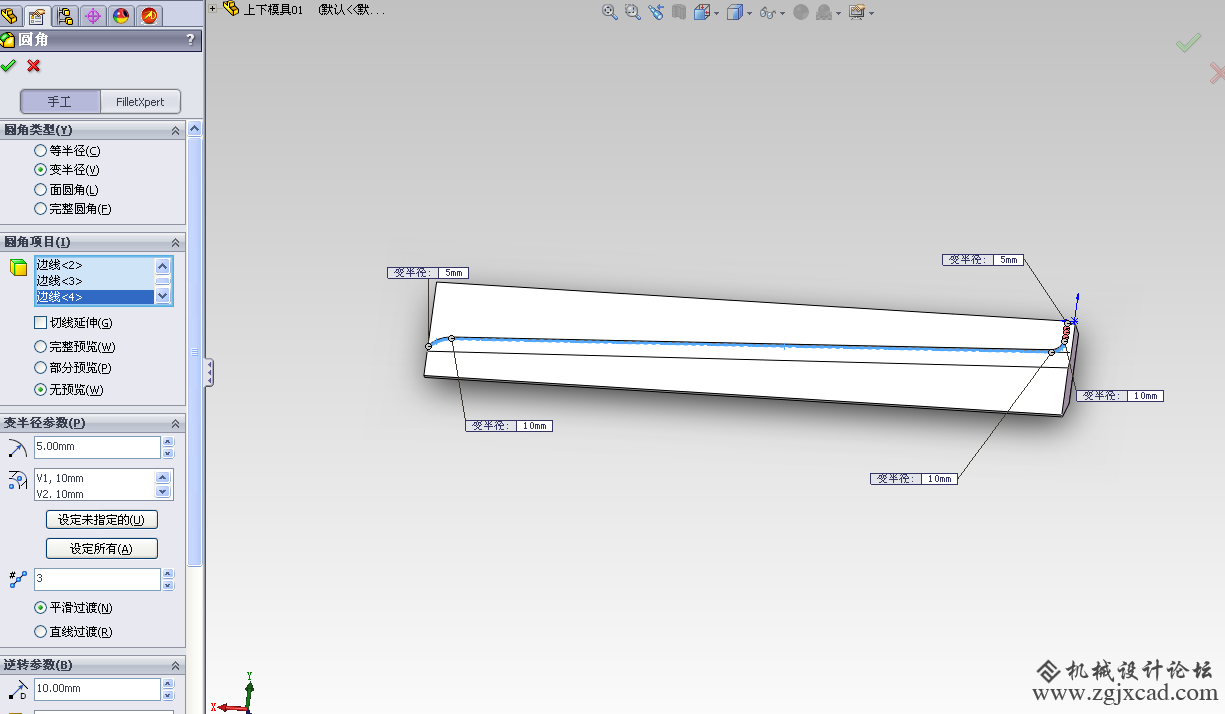This screenshot has width=1225, height=714.
Task: Open the red 3D add-in tab
Action: [149, 15]
